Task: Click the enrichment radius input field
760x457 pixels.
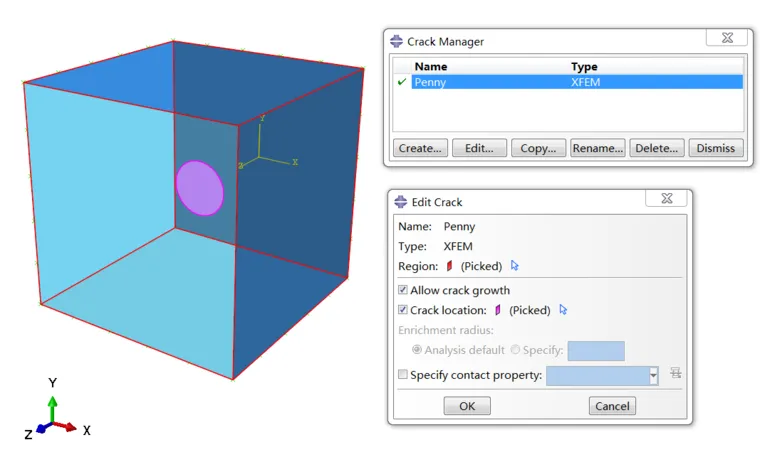Action: pyautogui.click(x=596, y=351)
